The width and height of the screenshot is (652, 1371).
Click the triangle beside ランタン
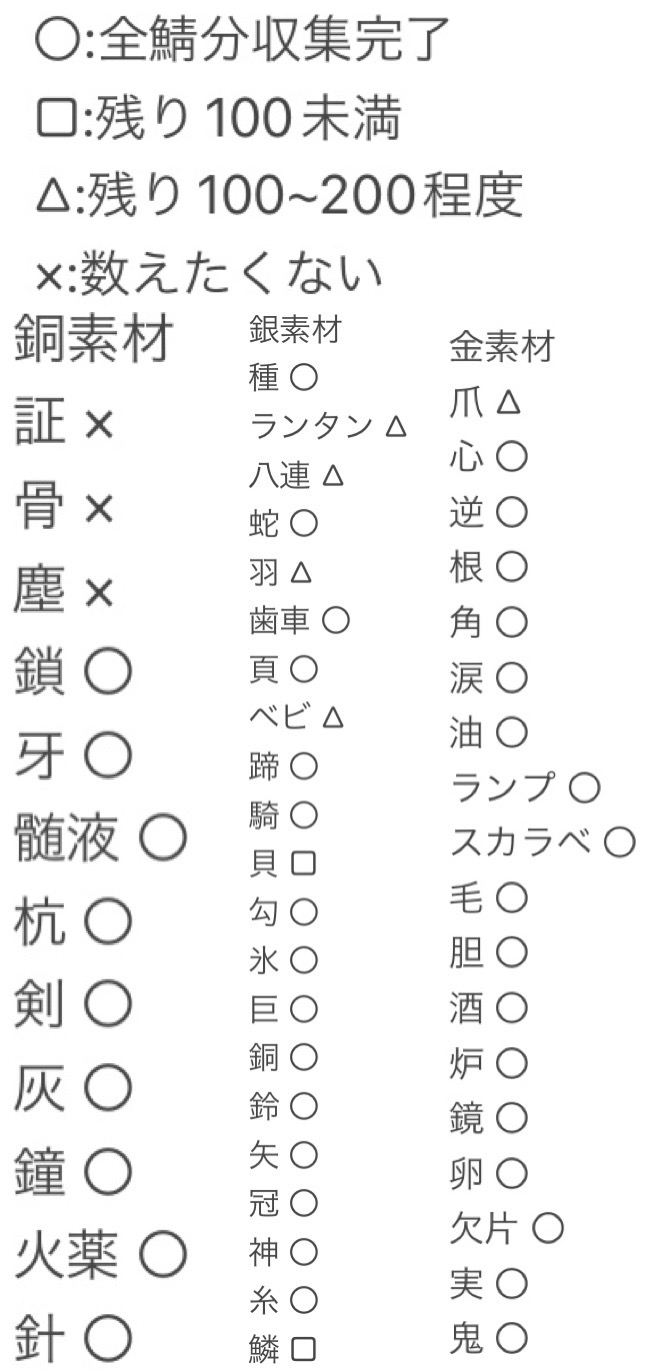(x=396, y=427)
